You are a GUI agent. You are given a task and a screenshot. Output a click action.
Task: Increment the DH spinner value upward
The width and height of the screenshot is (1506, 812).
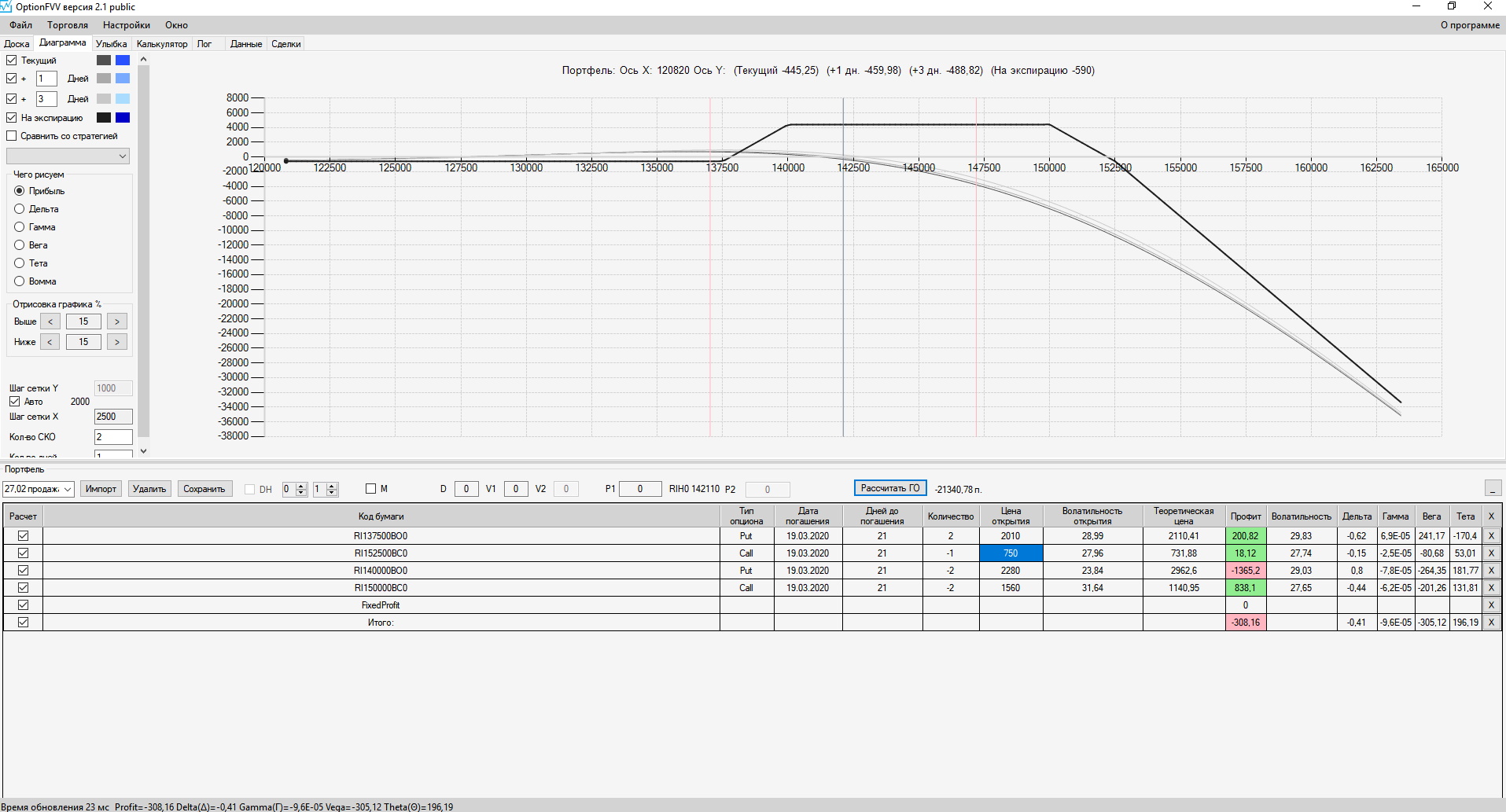tap(301, 486)
